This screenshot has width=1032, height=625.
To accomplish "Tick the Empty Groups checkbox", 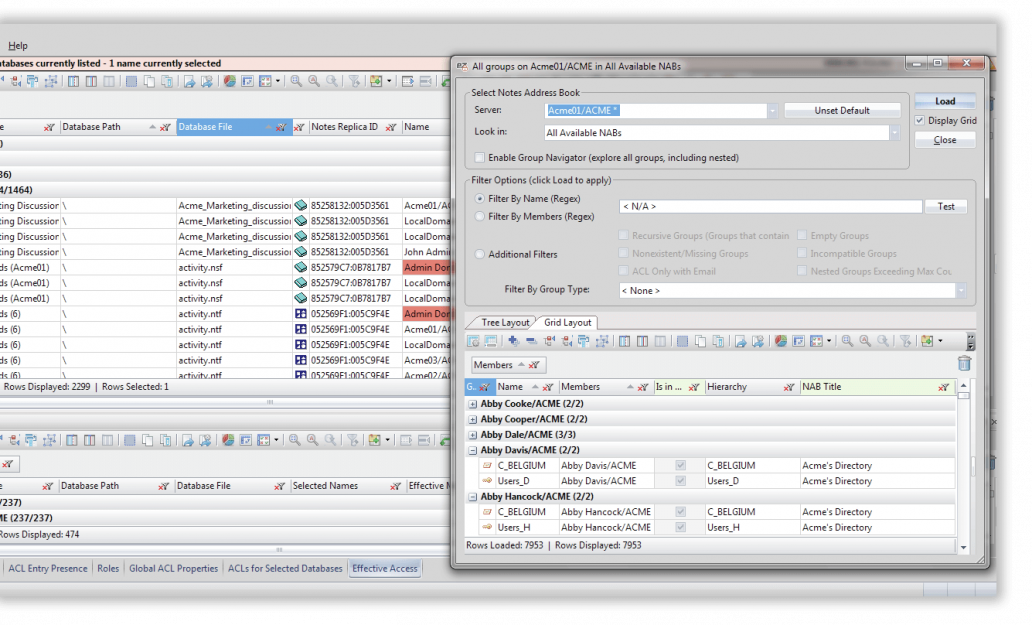I will [802, 235].
